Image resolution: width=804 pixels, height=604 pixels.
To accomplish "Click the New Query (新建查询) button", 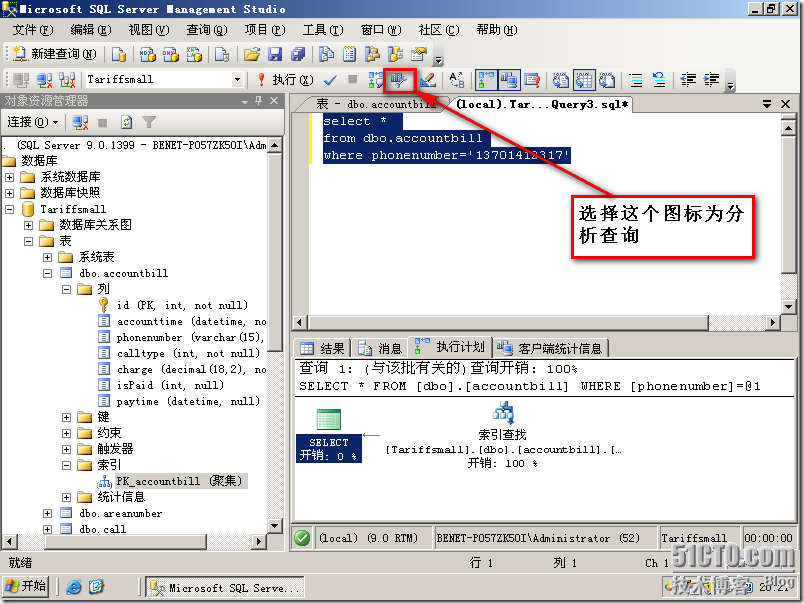I will (54, 54).
